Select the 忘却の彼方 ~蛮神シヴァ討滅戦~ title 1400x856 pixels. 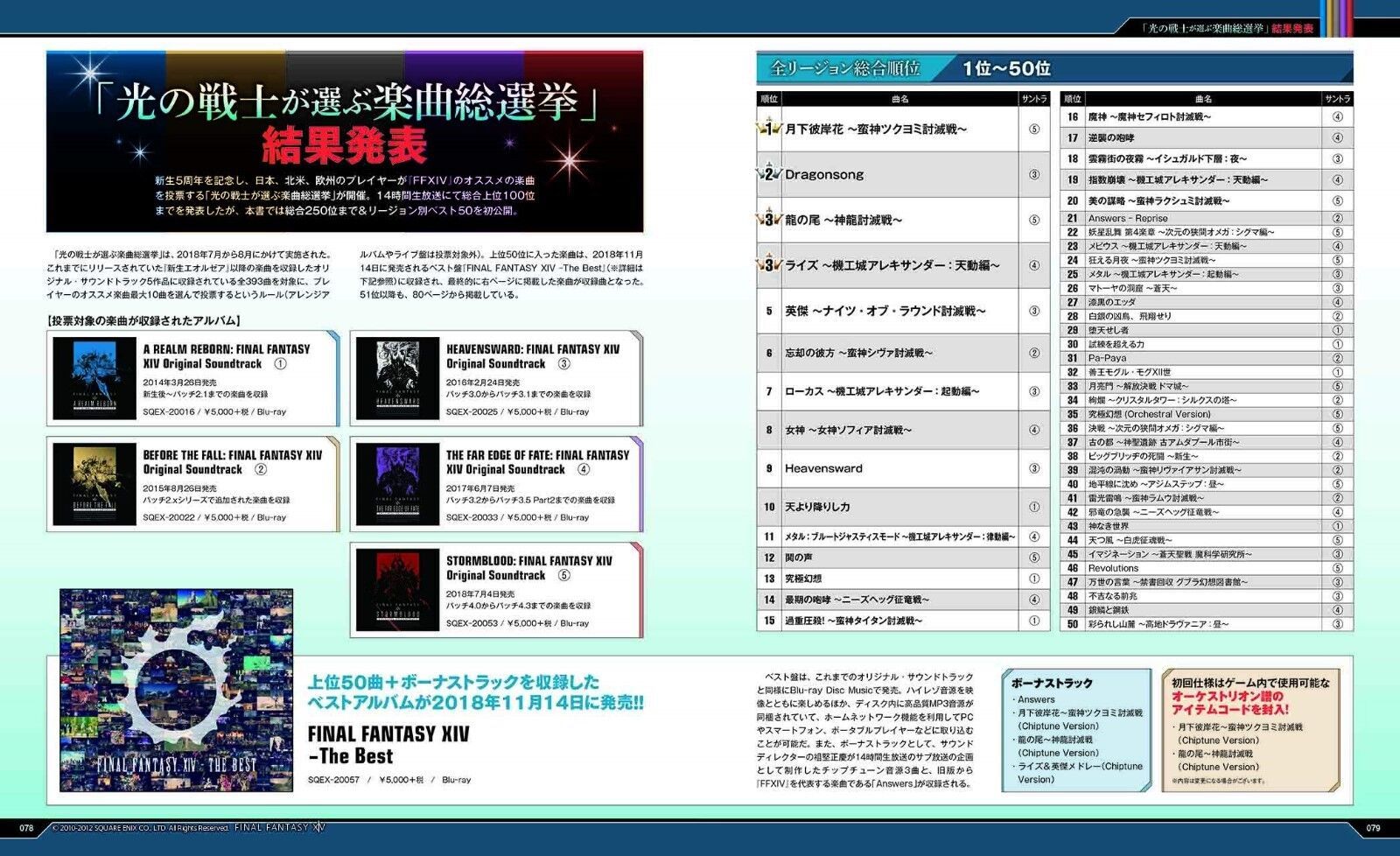858,353
